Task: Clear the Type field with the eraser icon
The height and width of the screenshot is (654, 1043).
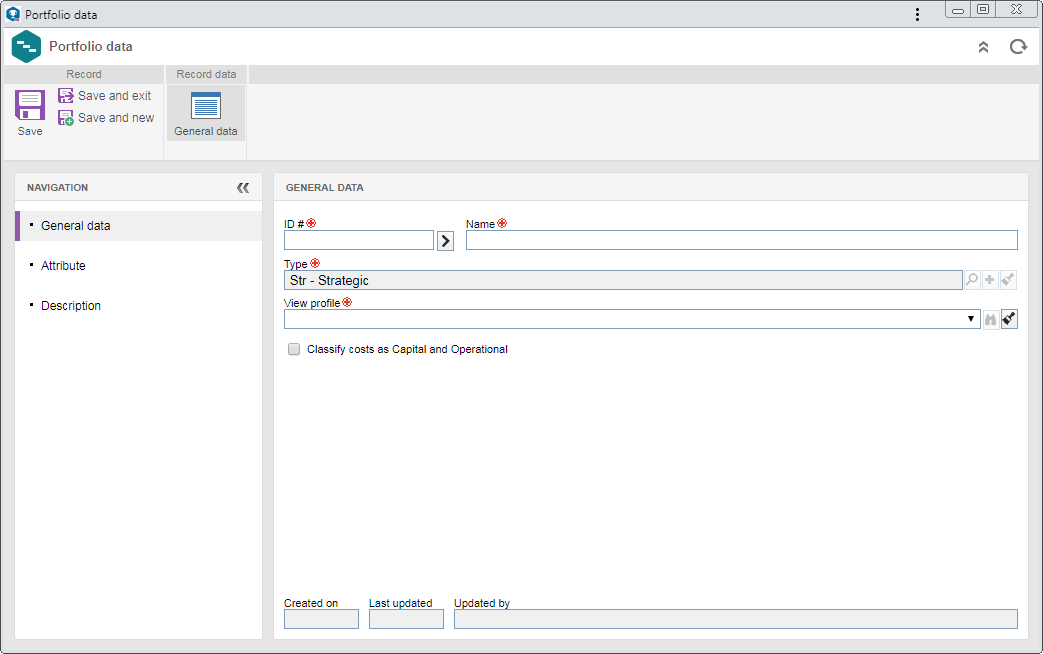Action: click(1008, 279)
